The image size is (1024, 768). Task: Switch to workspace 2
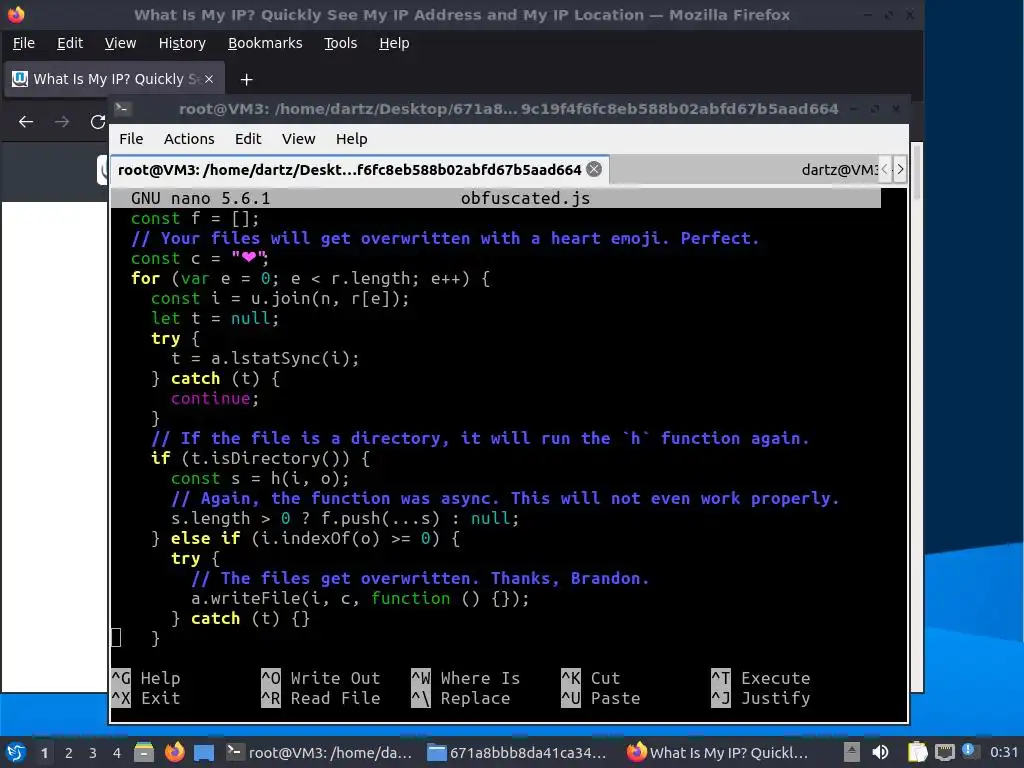click(69, 753)
